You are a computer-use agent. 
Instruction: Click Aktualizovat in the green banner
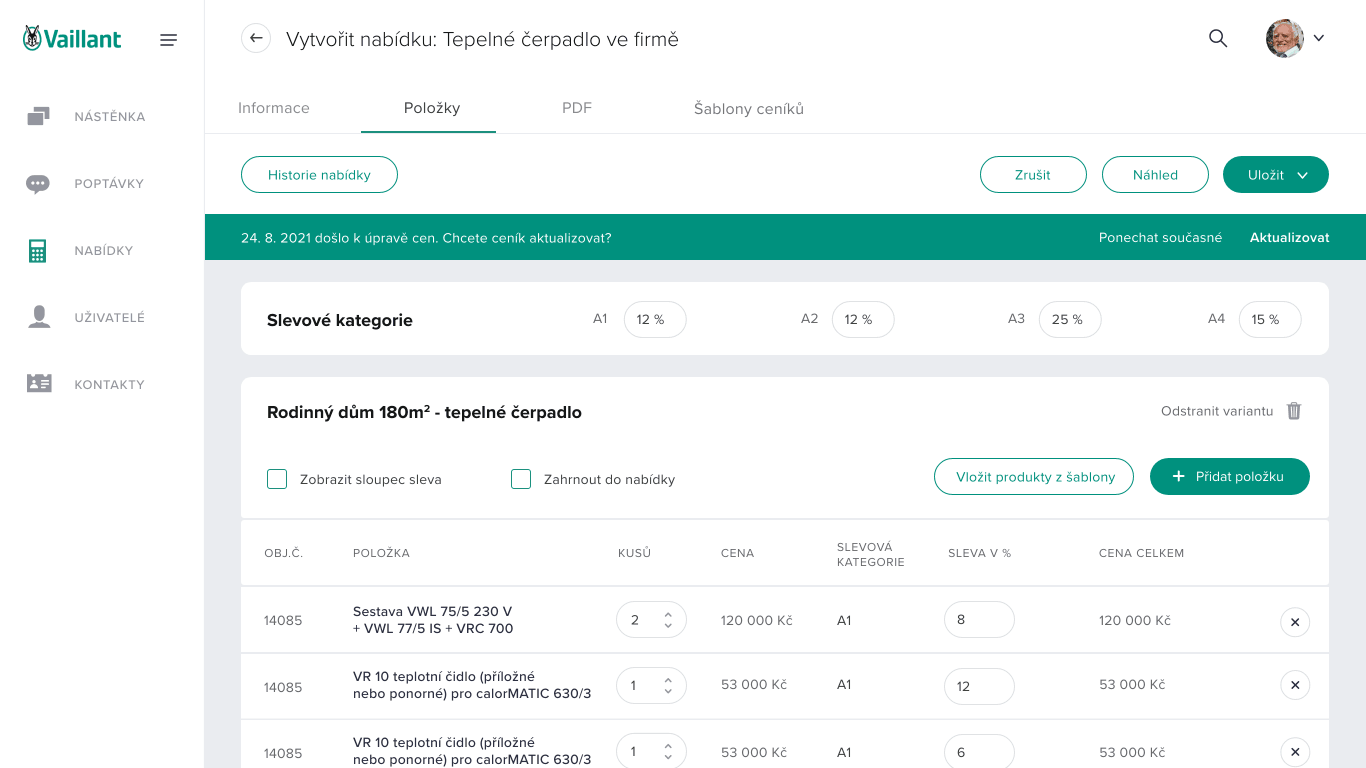click(1289, 238)
